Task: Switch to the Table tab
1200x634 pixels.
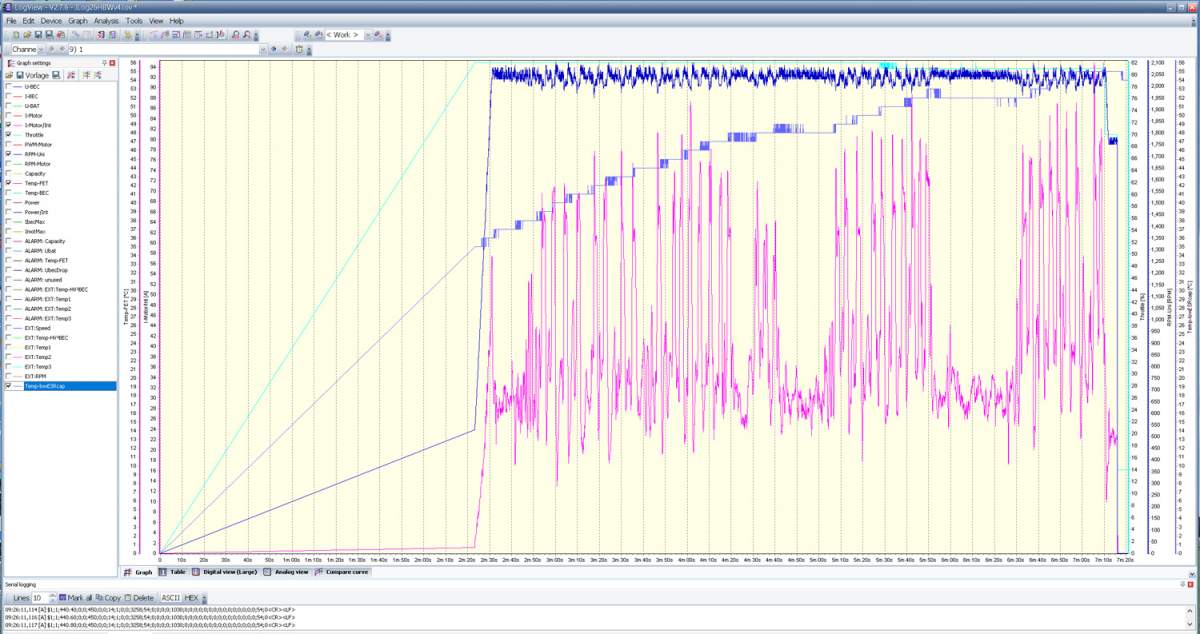Action: pyautogui.click(x=174, y=572)
